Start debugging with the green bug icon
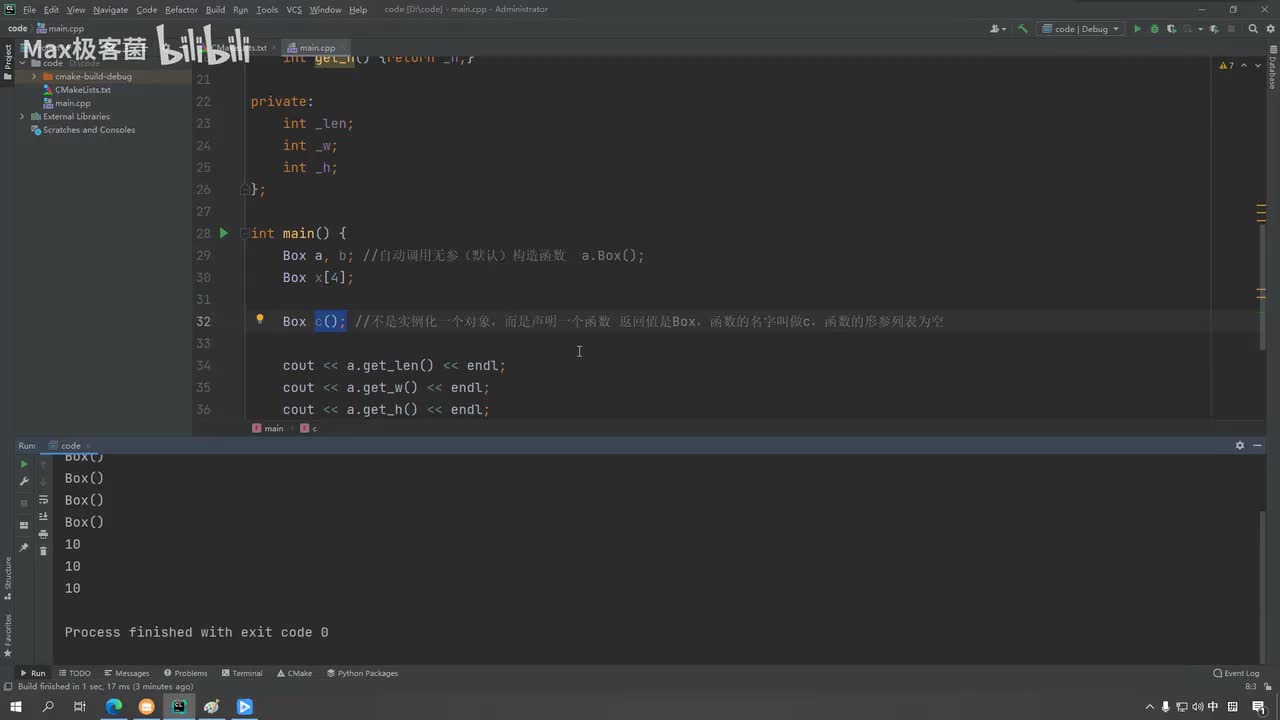The height and width of the screenshot is (720, 1280). coord(1154,29)
